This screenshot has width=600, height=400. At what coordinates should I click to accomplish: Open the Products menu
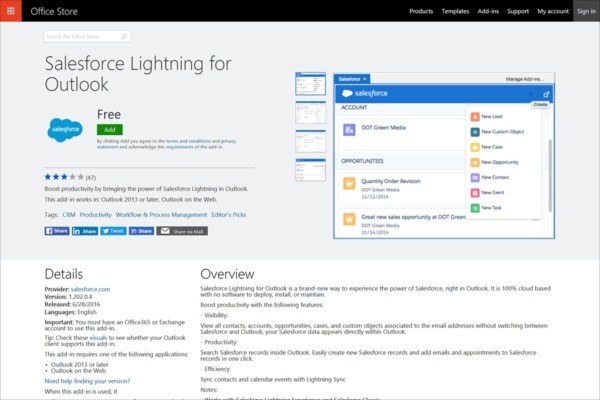coord(421,11)
